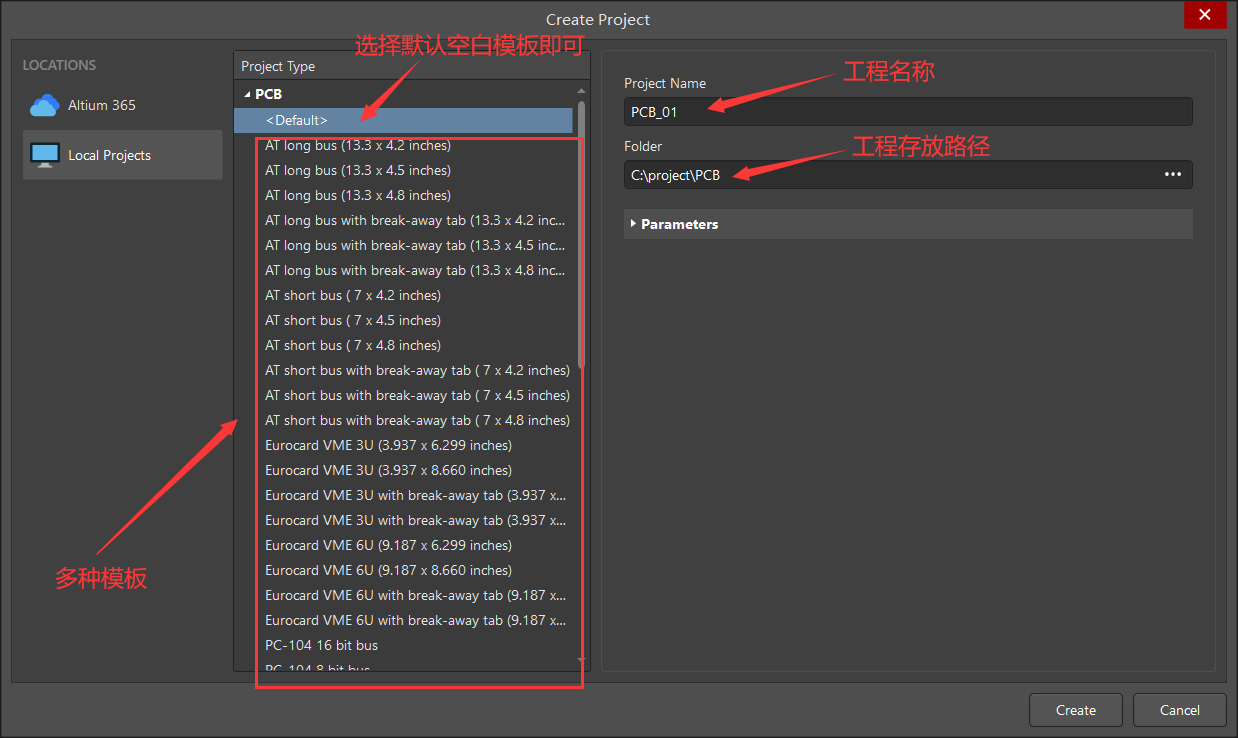The image size is (1238, 738).
Task: Click the template list vertical scrollbar
Action: 581,235
